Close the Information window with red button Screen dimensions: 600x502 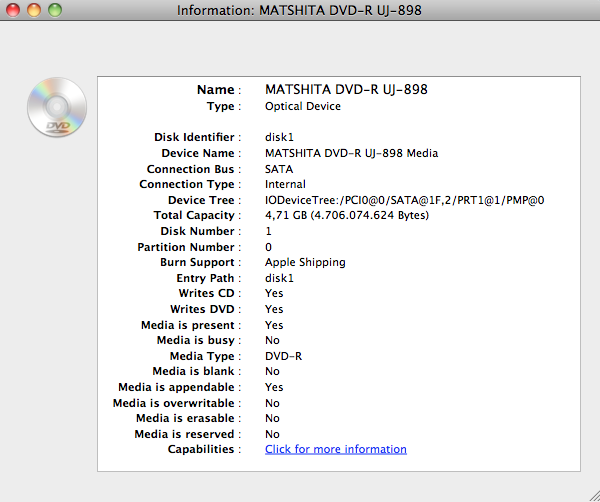click(x=13, y=10)
